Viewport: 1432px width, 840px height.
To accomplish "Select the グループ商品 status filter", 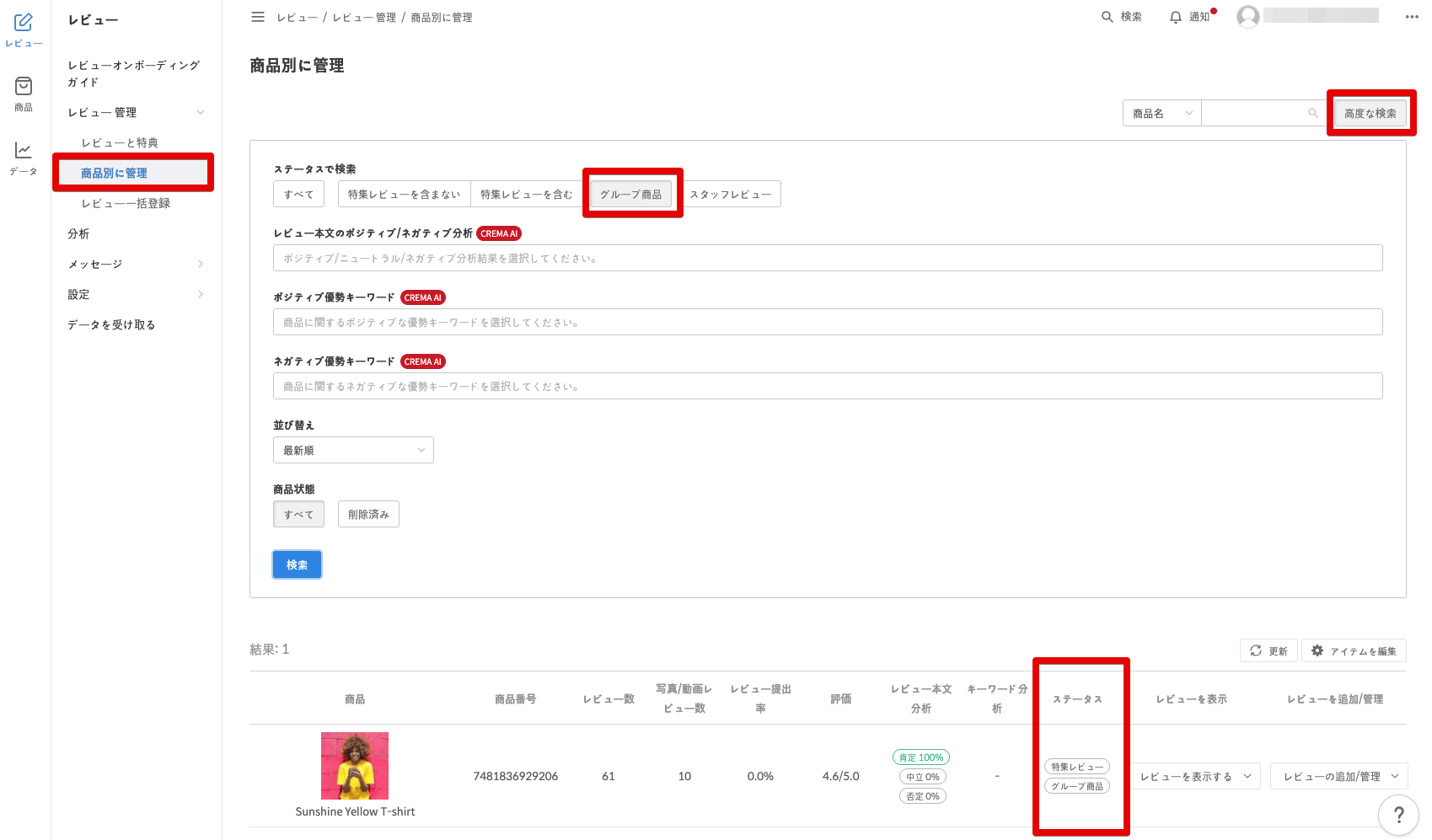I will point(630,195).
